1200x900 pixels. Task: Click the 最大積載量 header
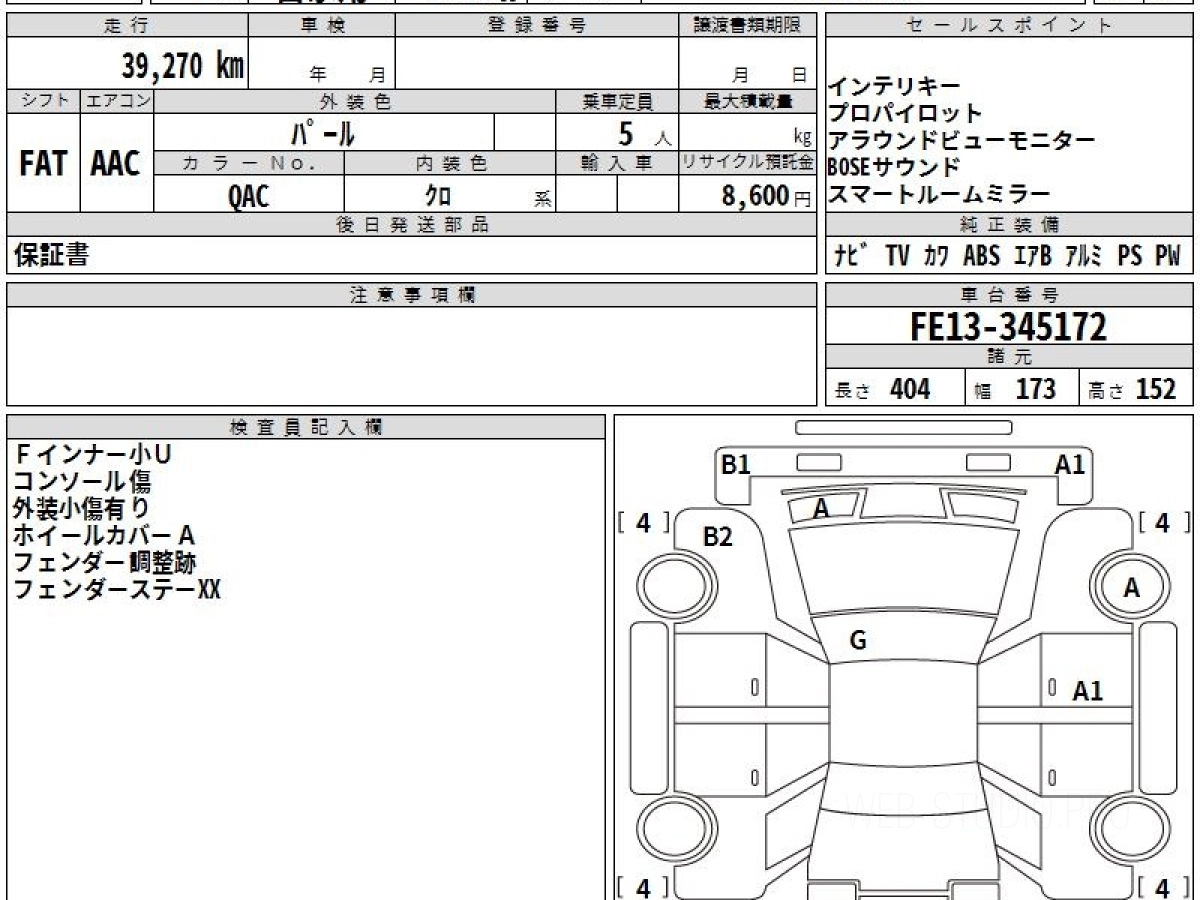[x=747, y=101]
